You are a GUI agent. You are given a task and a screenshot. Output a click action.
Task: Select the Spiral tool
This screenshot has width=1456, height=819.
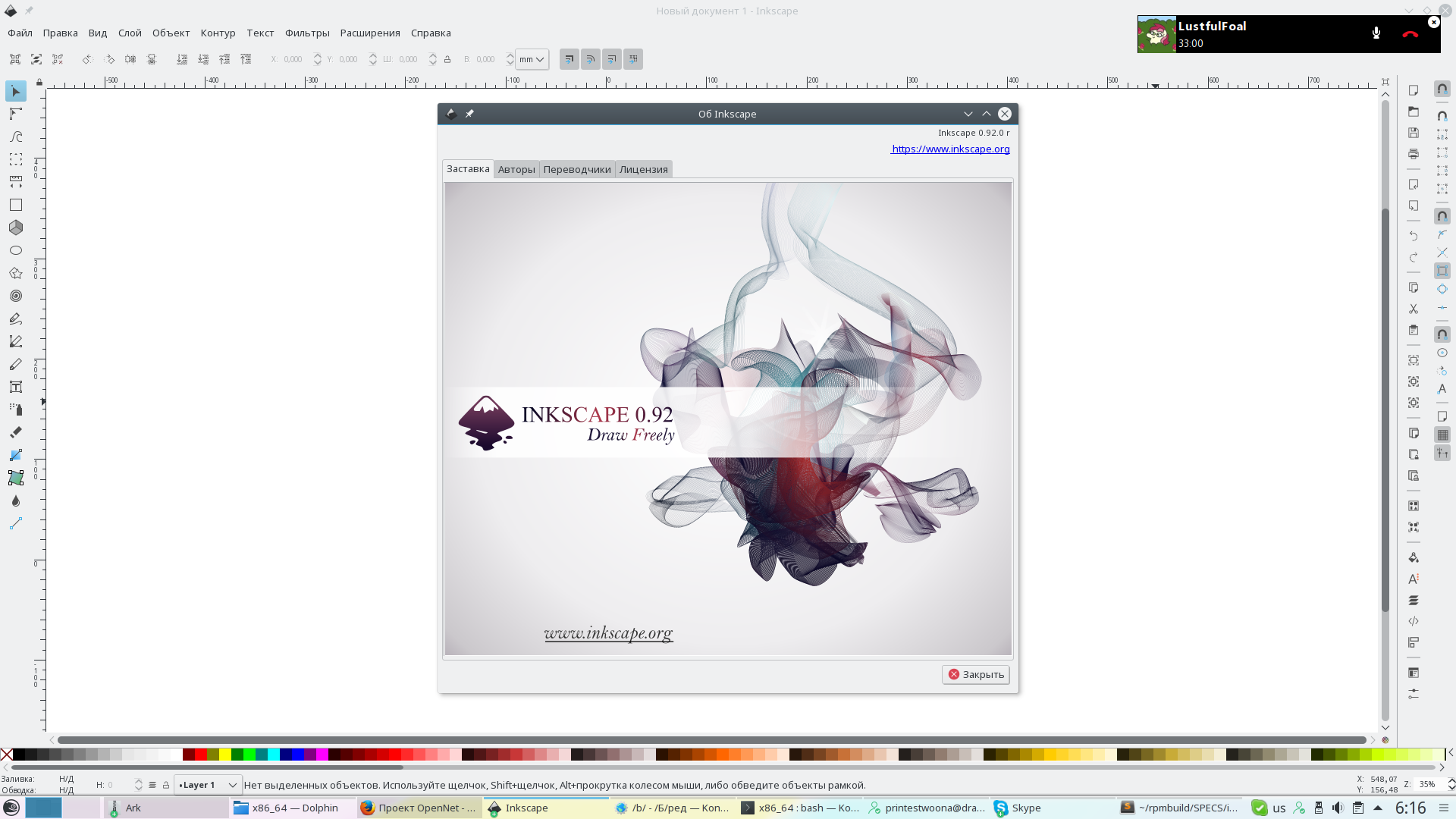[16, 296]
